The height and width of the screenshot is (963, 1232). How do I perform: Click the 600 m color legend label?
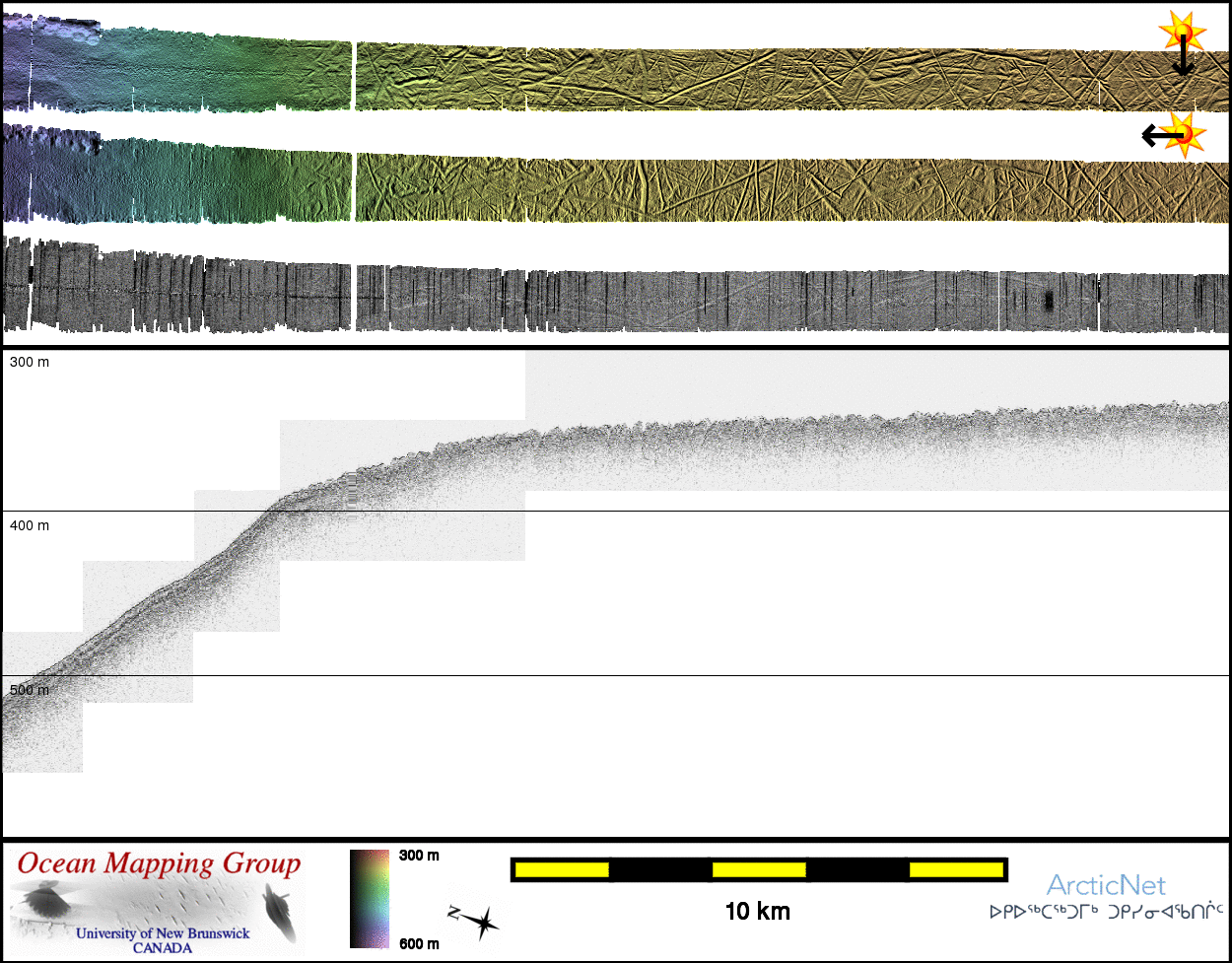[419, 944]
